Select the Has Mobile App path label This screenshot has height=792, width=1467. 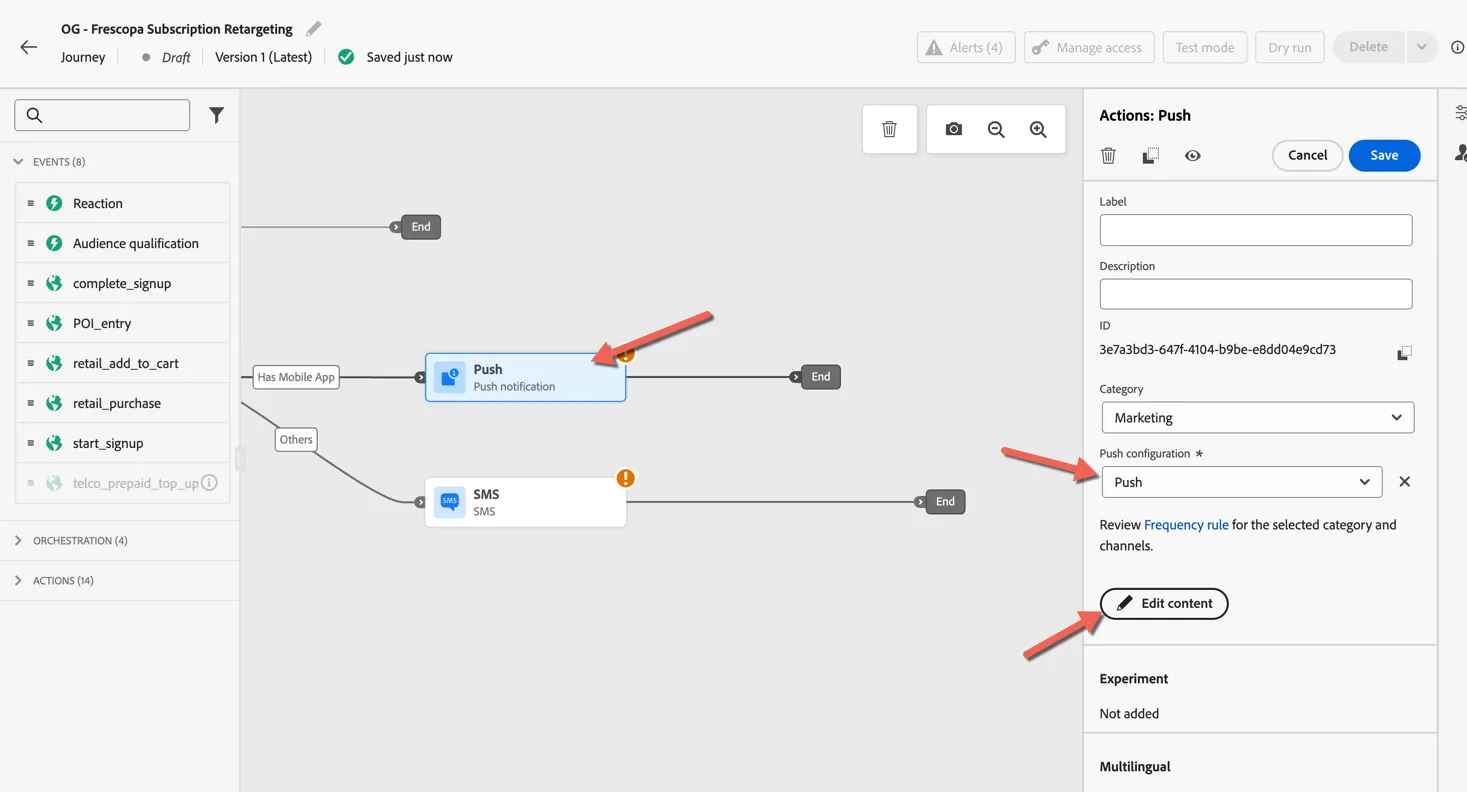coord(296,377)
